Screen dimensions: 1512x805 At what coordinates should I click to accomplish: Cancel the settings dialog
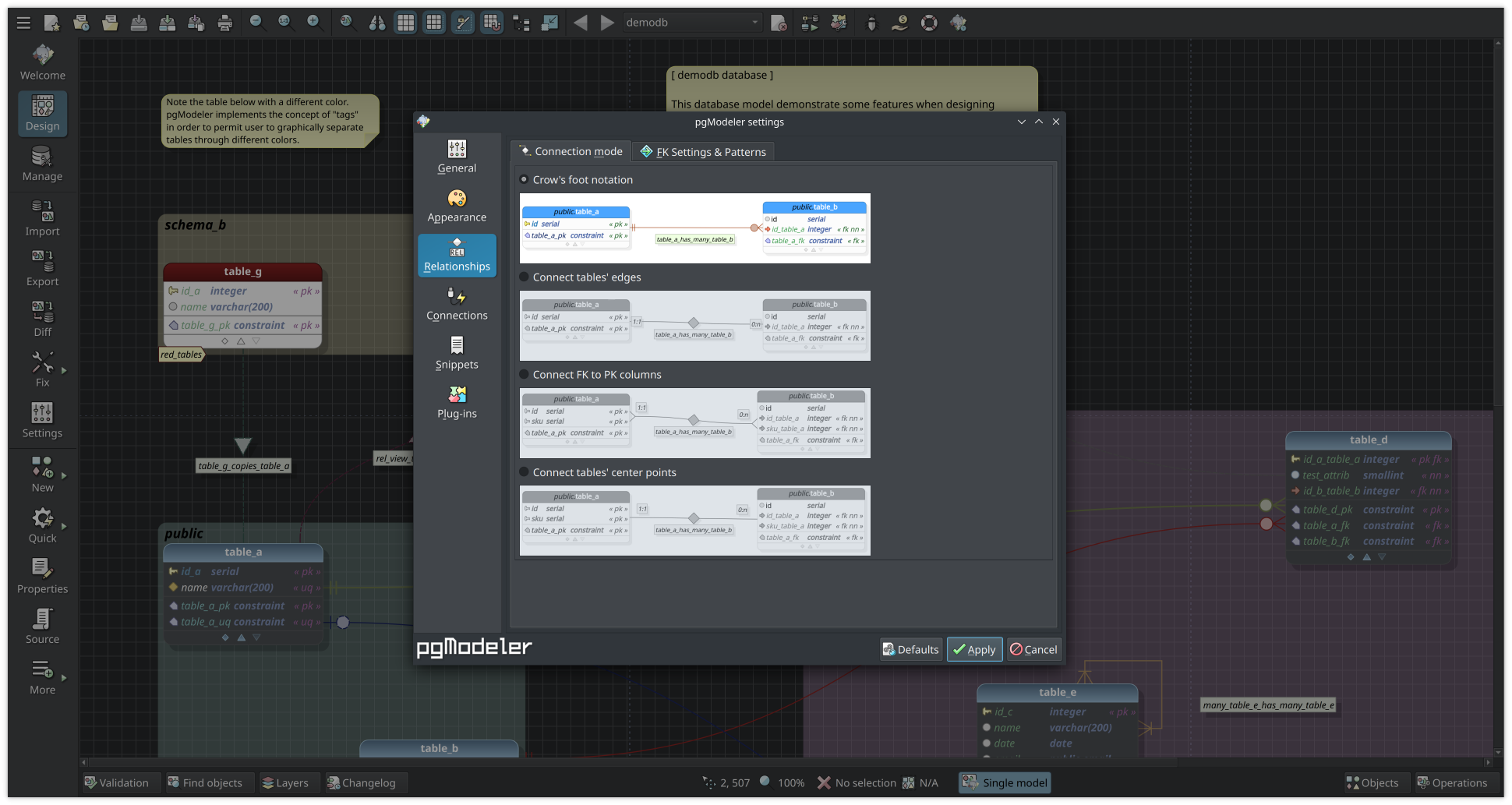click(1033, 649)
